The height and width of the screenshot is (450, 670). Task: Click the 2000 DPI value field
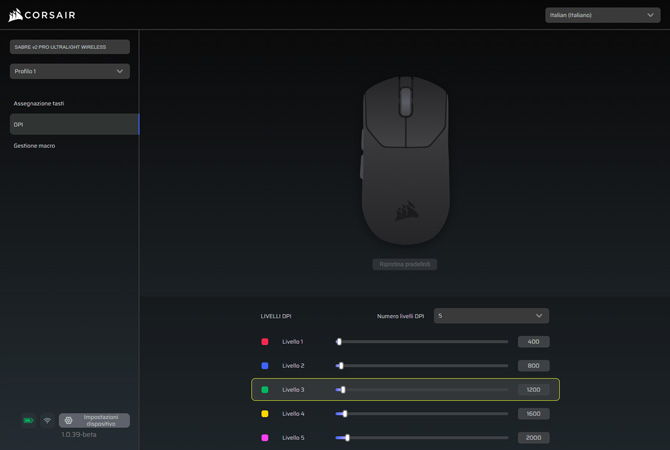coord(533,438)
